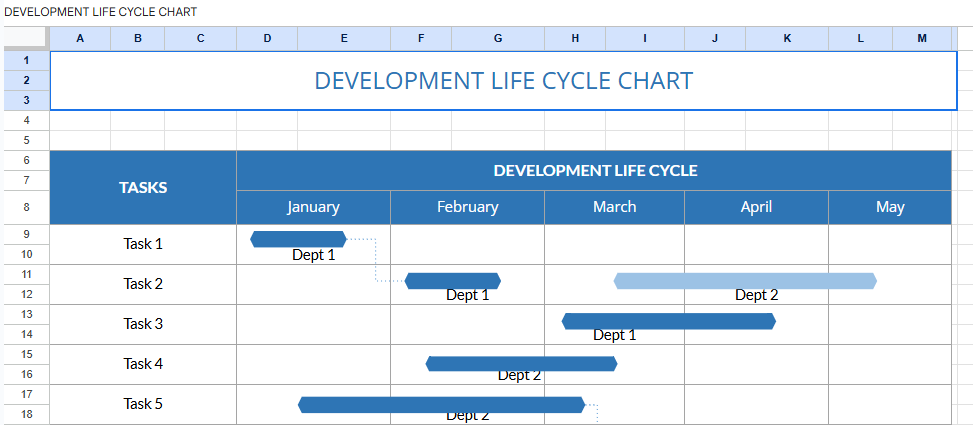973x425 pixels.
Task: Select column E header
Action: 343,38
